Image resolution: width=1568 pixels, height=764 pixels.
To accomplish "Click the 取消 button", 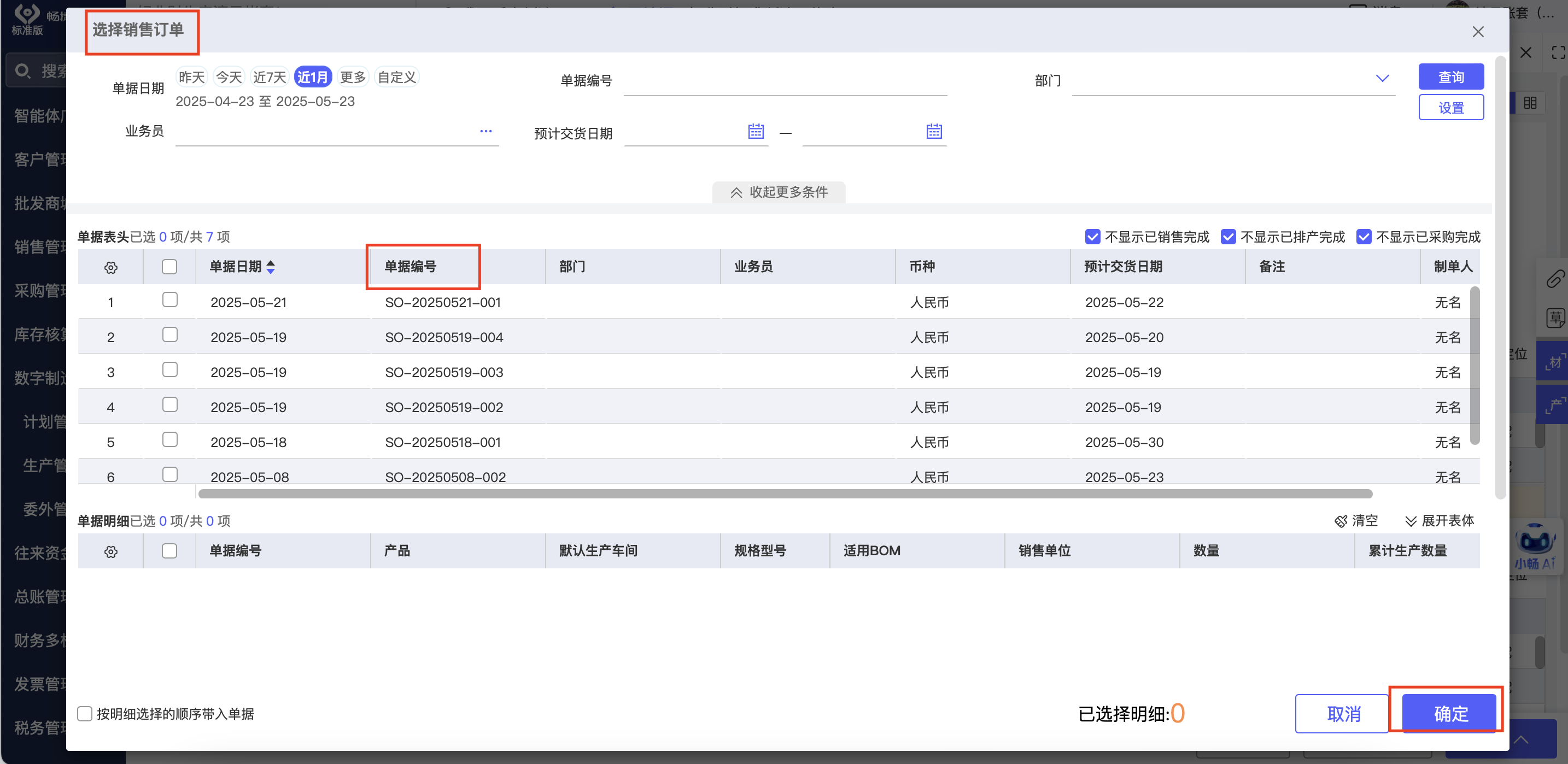I will coord(1343,714).
